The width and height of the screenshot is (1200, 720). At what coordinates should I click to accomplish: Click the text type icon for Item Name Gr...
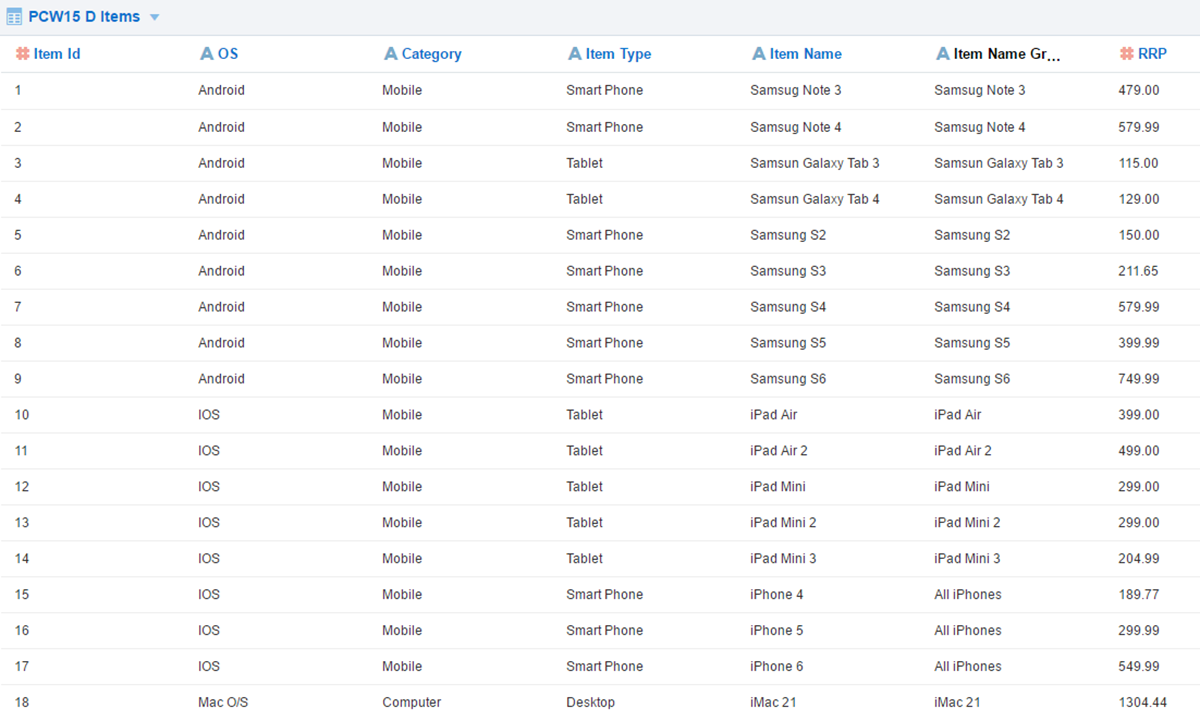(943, 54)
